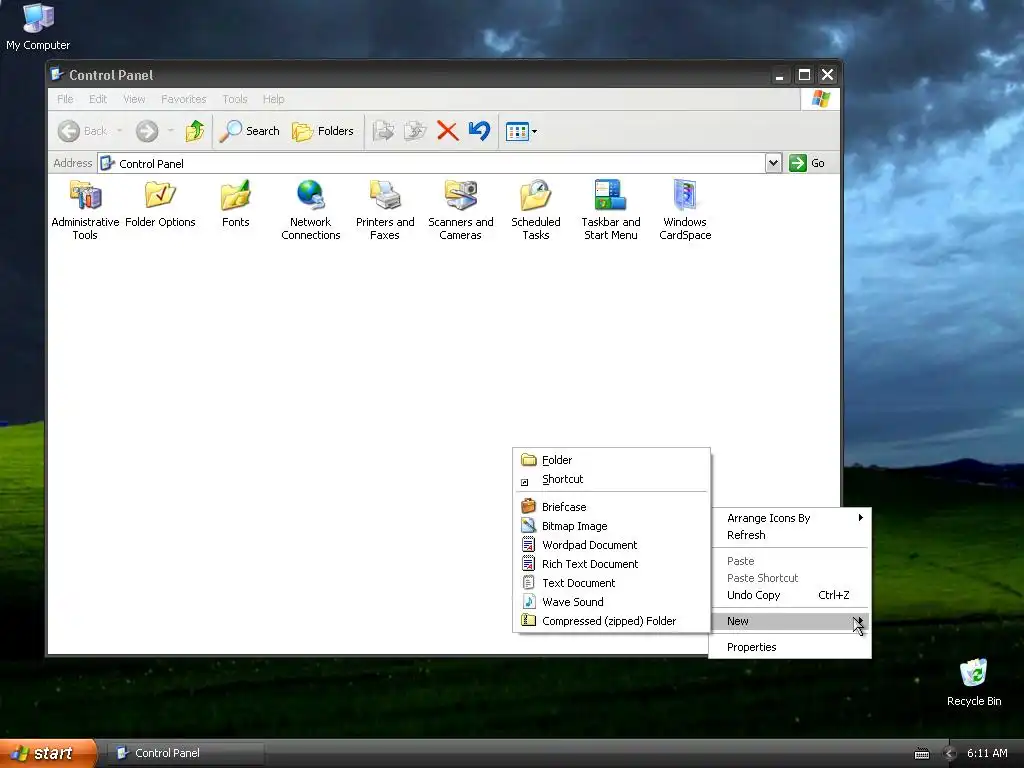Click the Windows flag logo
This screenshot has width=1024, height=768.
(820, 99)
